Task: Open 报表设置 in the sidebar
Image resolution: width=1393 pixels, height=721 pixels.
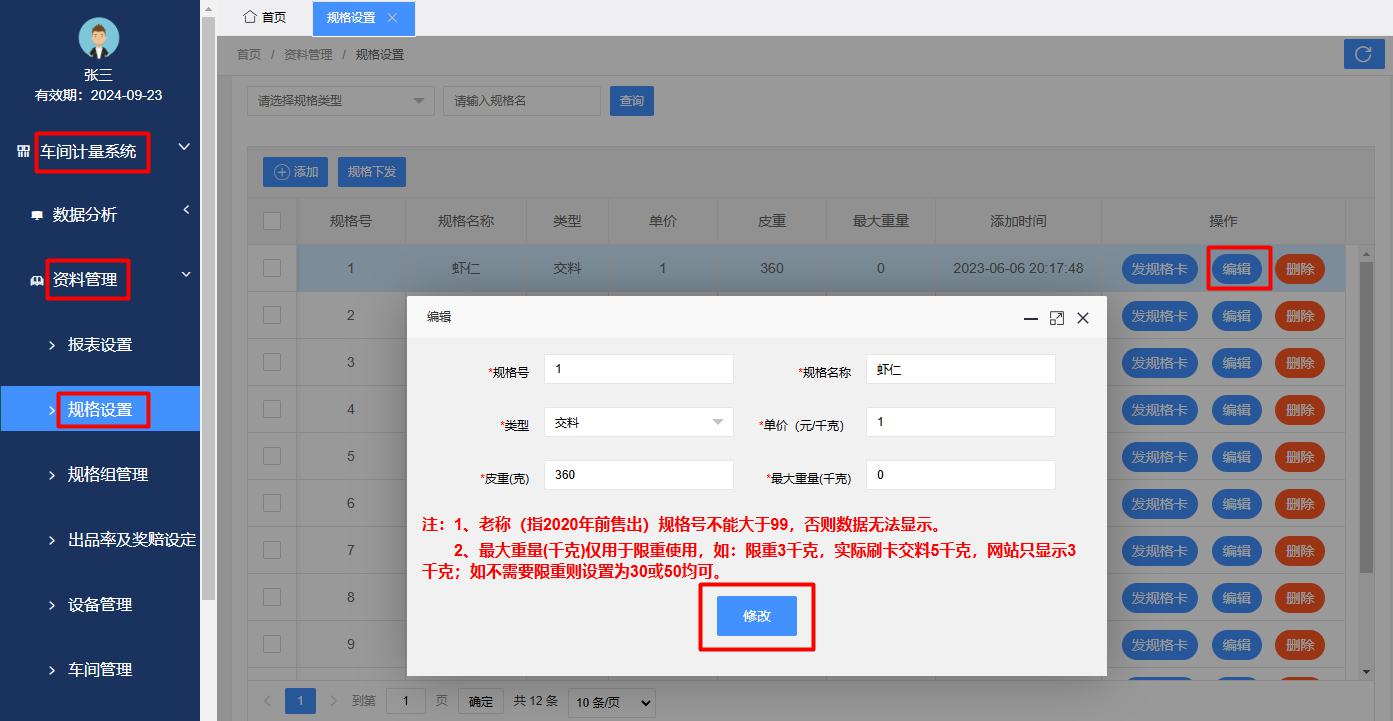Action: coord(100,345)
